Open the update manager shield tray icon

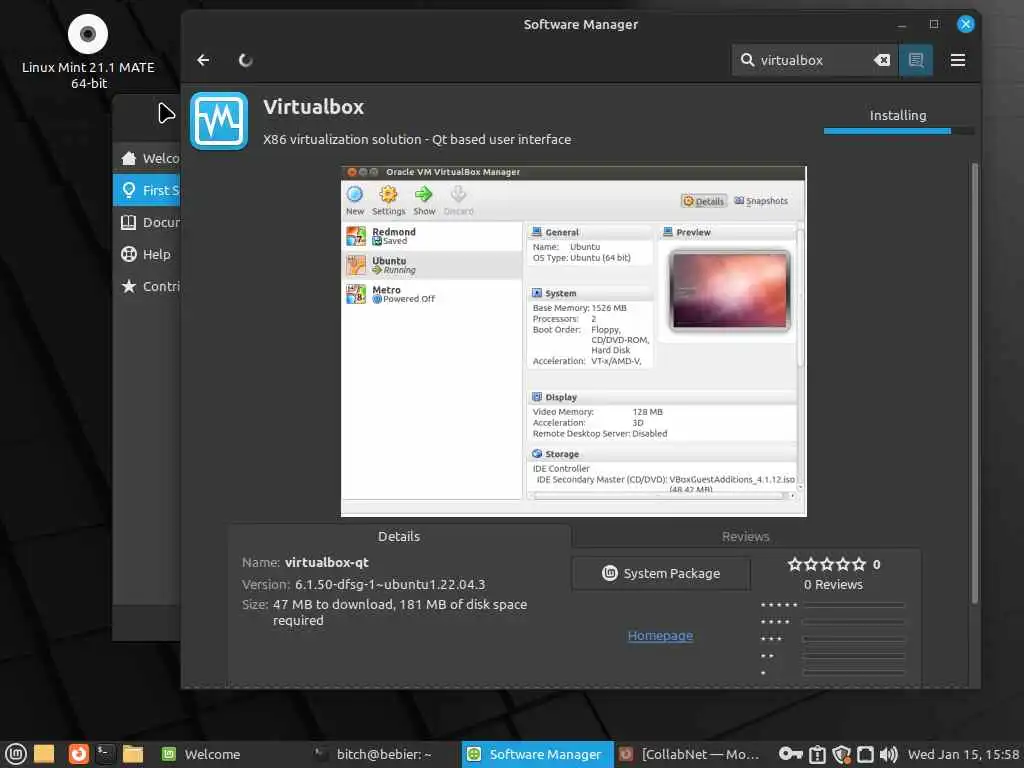(x=841, y=754)
